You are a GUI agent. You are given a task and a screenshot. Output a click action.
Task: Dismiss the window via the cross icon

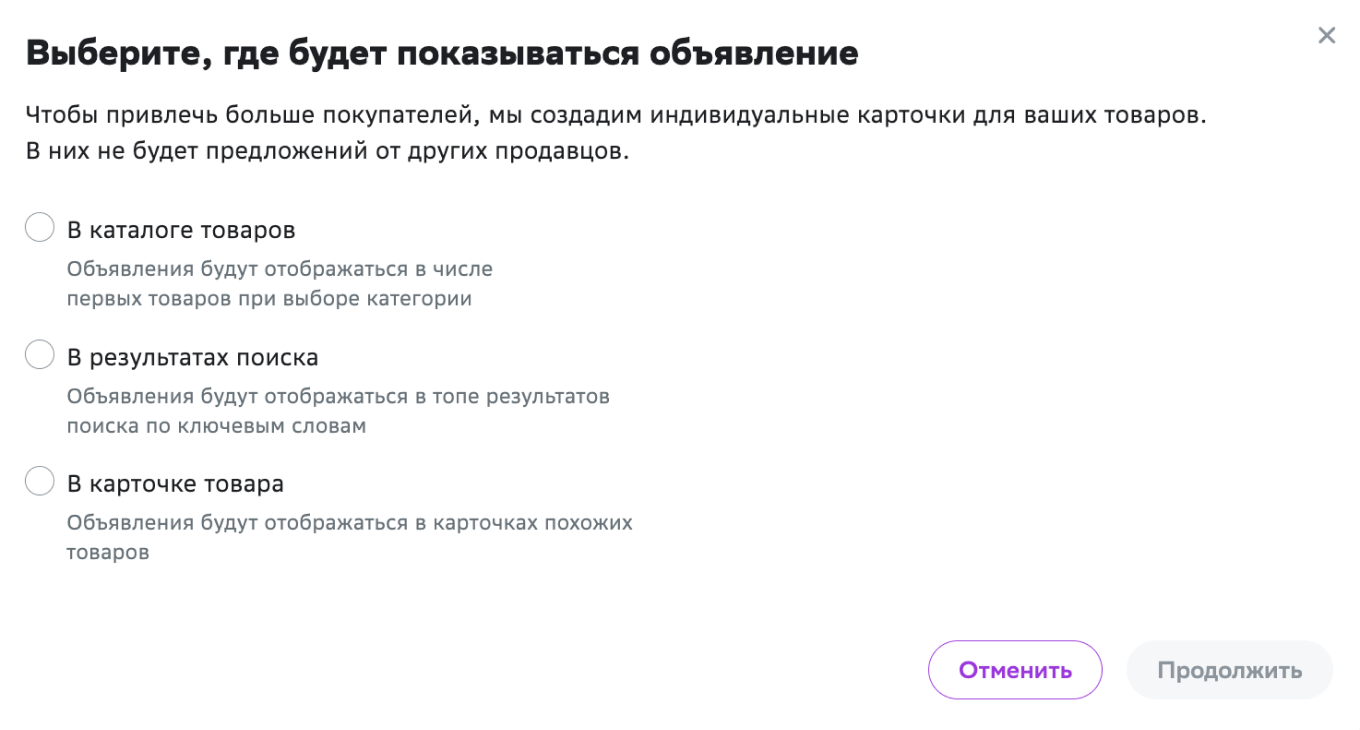pyautogui.click(x=1327, y=35)
